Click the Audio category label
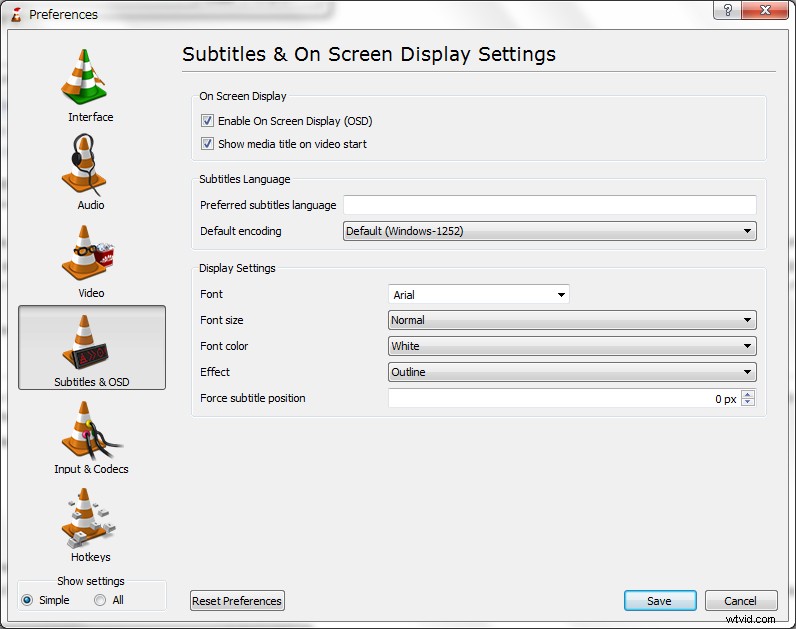 pyautogui.click(x=91, y=205)
